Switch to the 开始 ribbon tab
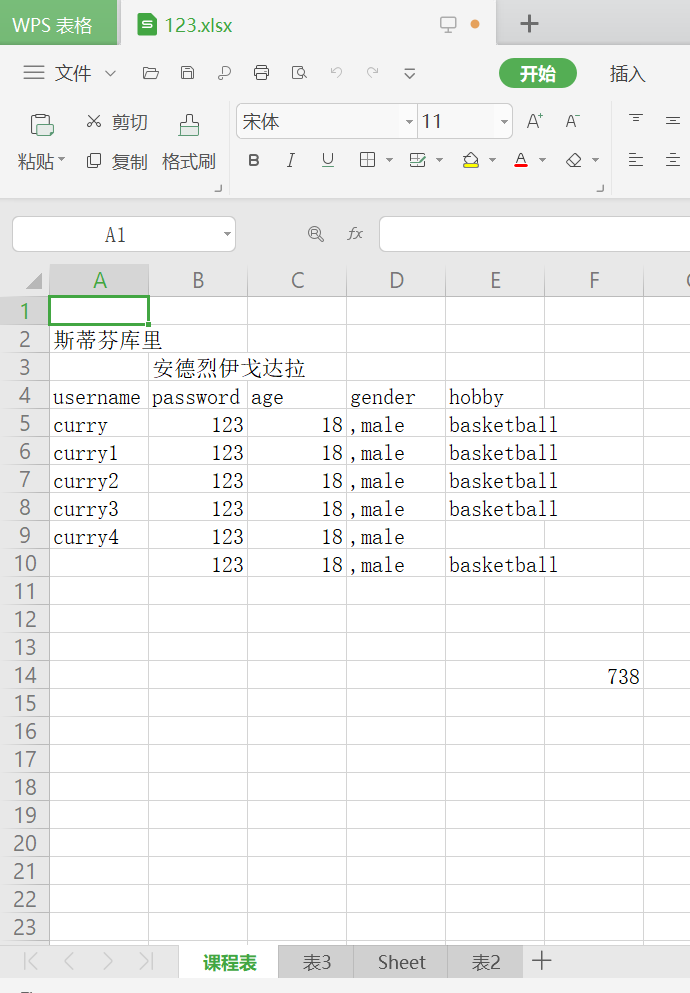 click(537, 73)
